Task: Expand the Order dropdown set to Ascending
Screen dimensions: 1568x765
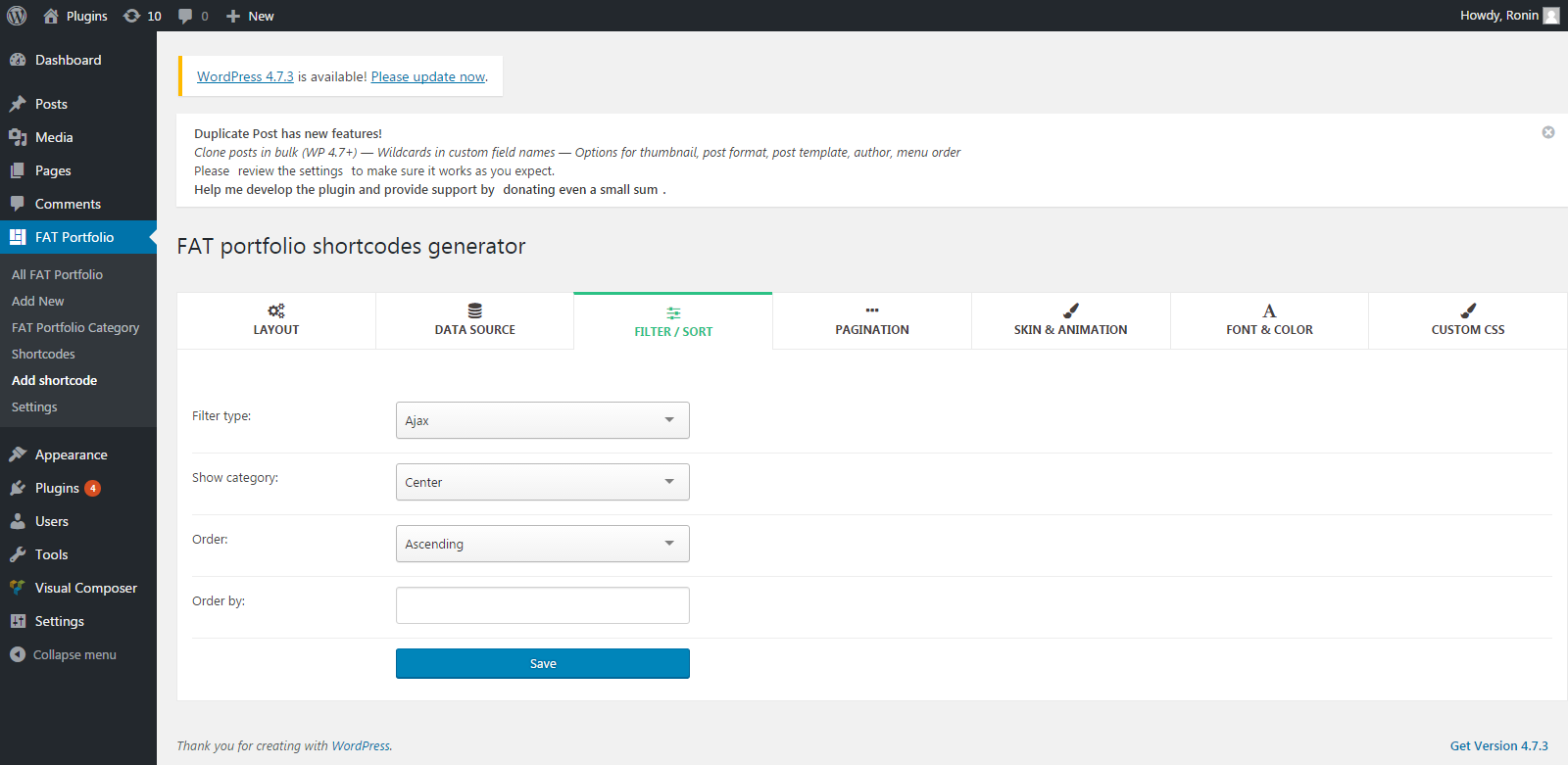Action: 542,544
